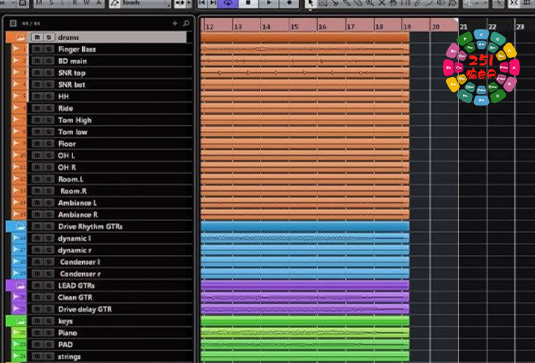Image resolution: width=535 pixels, height=363 pixels.
Task: Select the Room.R track name
Action: point(73,191)
